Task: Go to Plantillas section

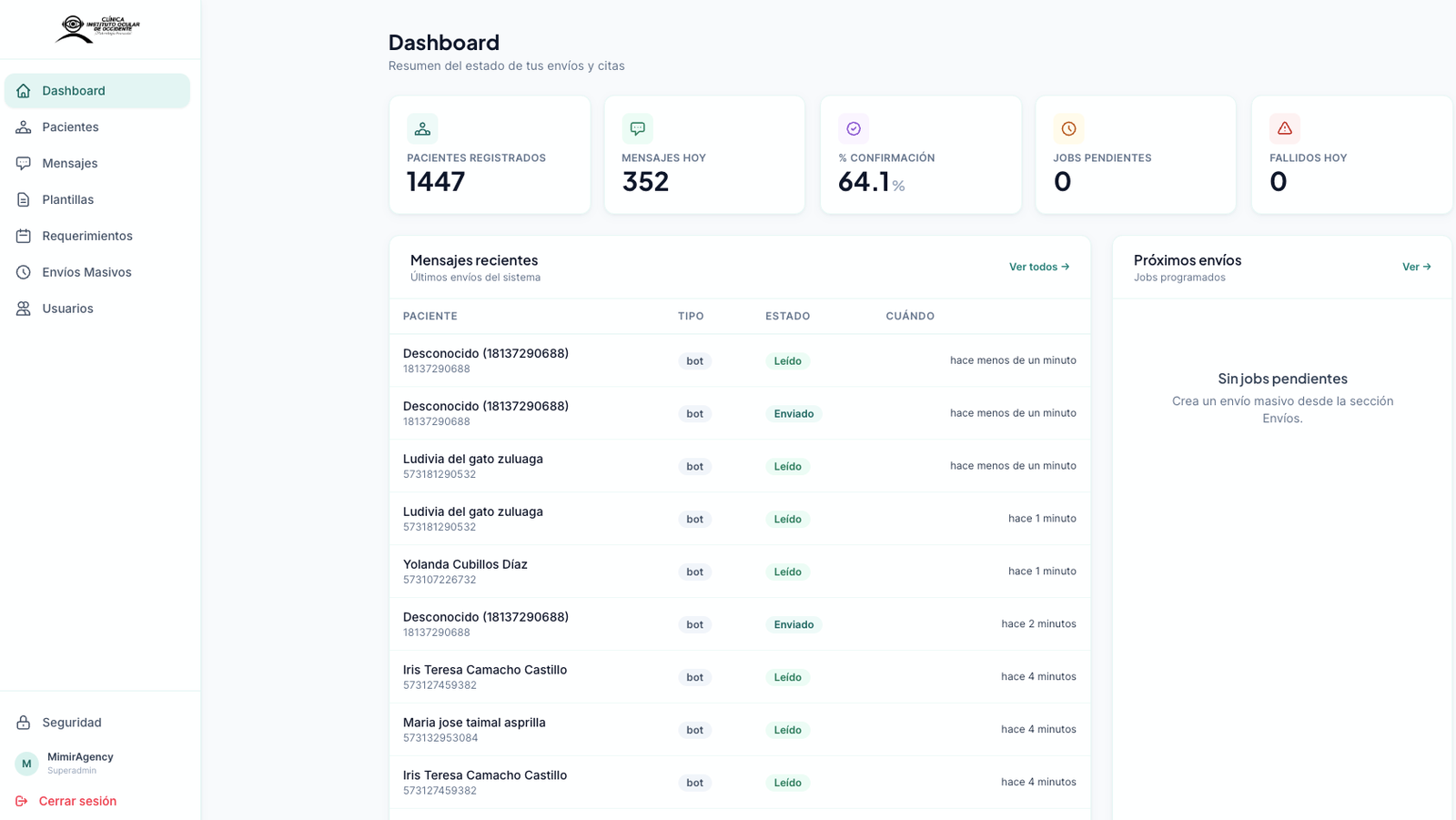Action: 97,200
